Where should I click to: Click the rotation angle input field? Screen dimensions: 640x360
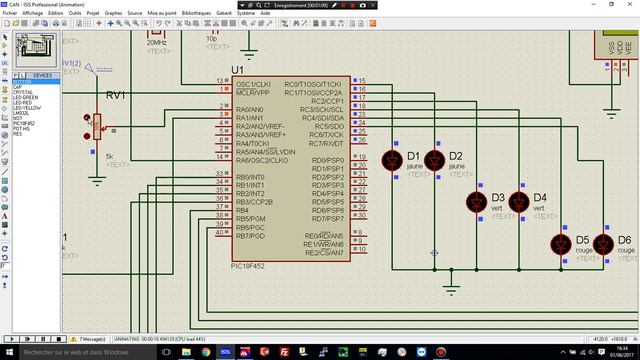5,266
